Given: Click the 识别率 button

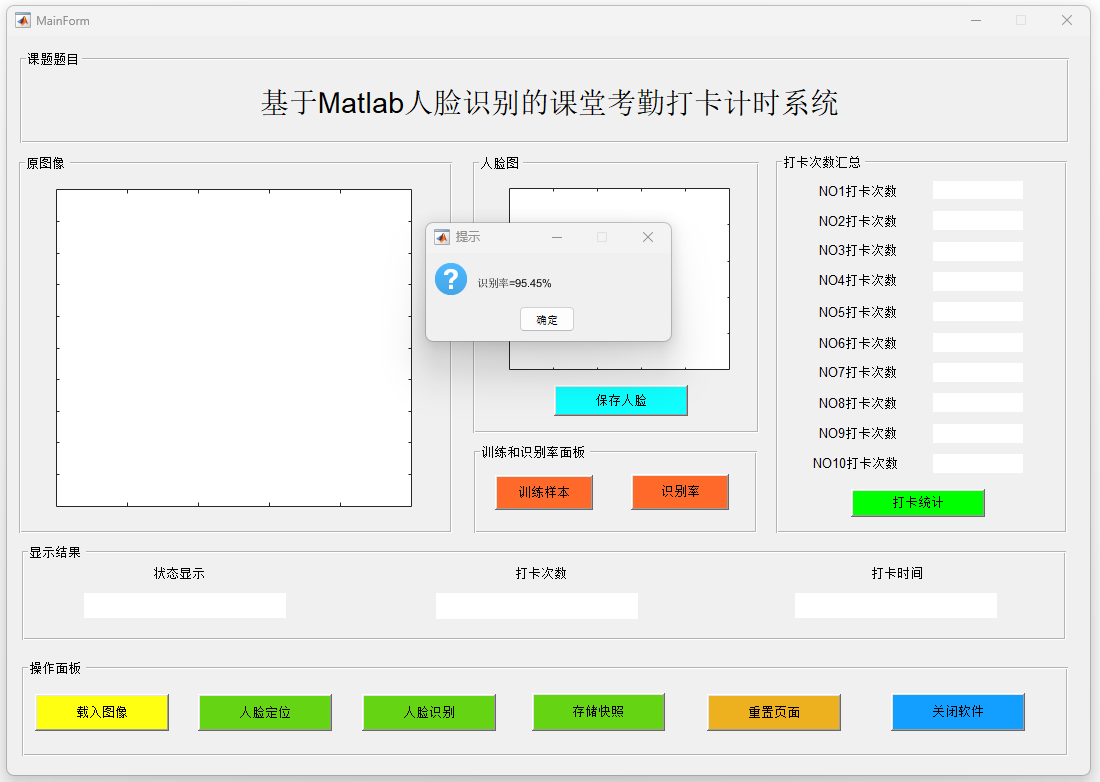Looking at the screenshot, I should tap(680, 492).
